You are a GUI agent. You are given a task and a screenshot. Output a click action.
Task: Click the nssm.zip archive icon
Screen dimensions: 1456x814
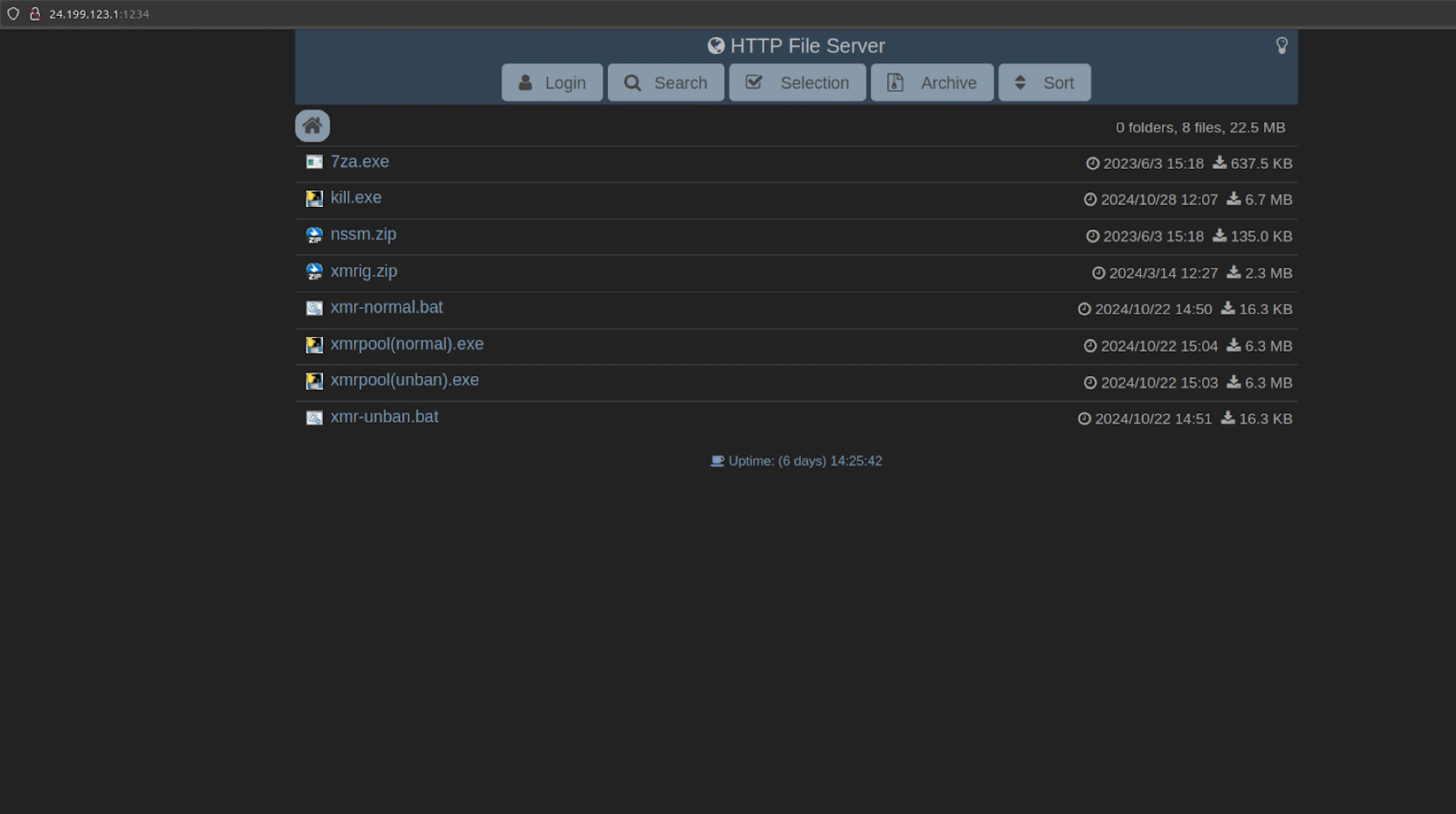click(315, 235)
